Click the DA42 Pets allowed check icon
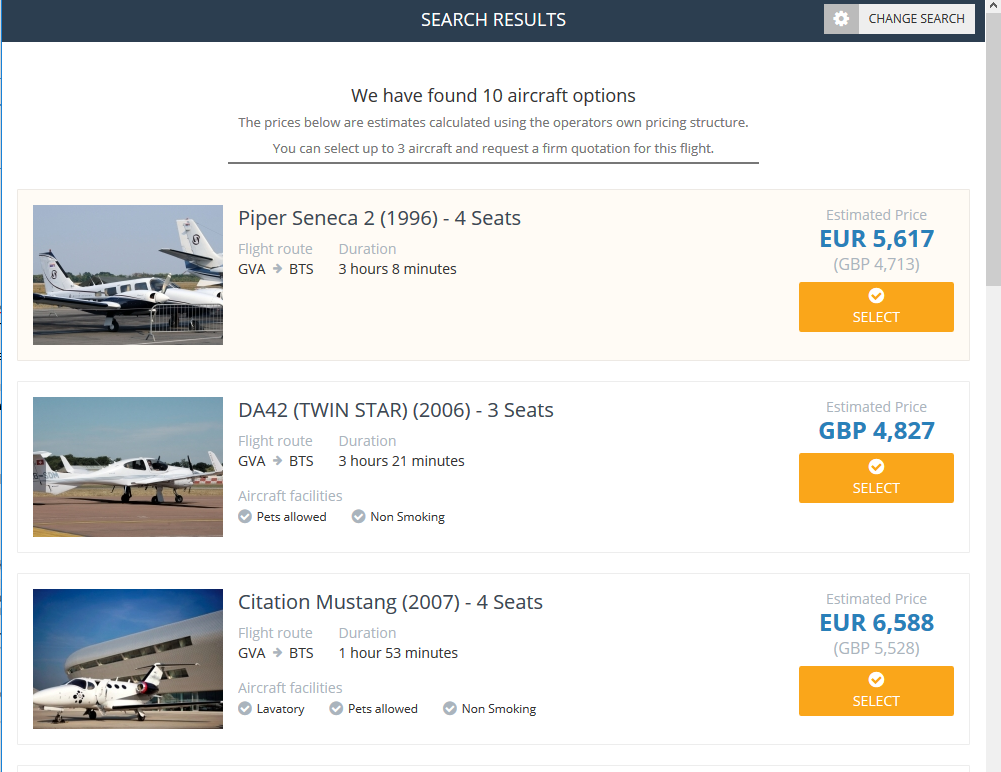The height and width of the screenshot is (772, 1001). pyautogui.click(x=245, y=517)
